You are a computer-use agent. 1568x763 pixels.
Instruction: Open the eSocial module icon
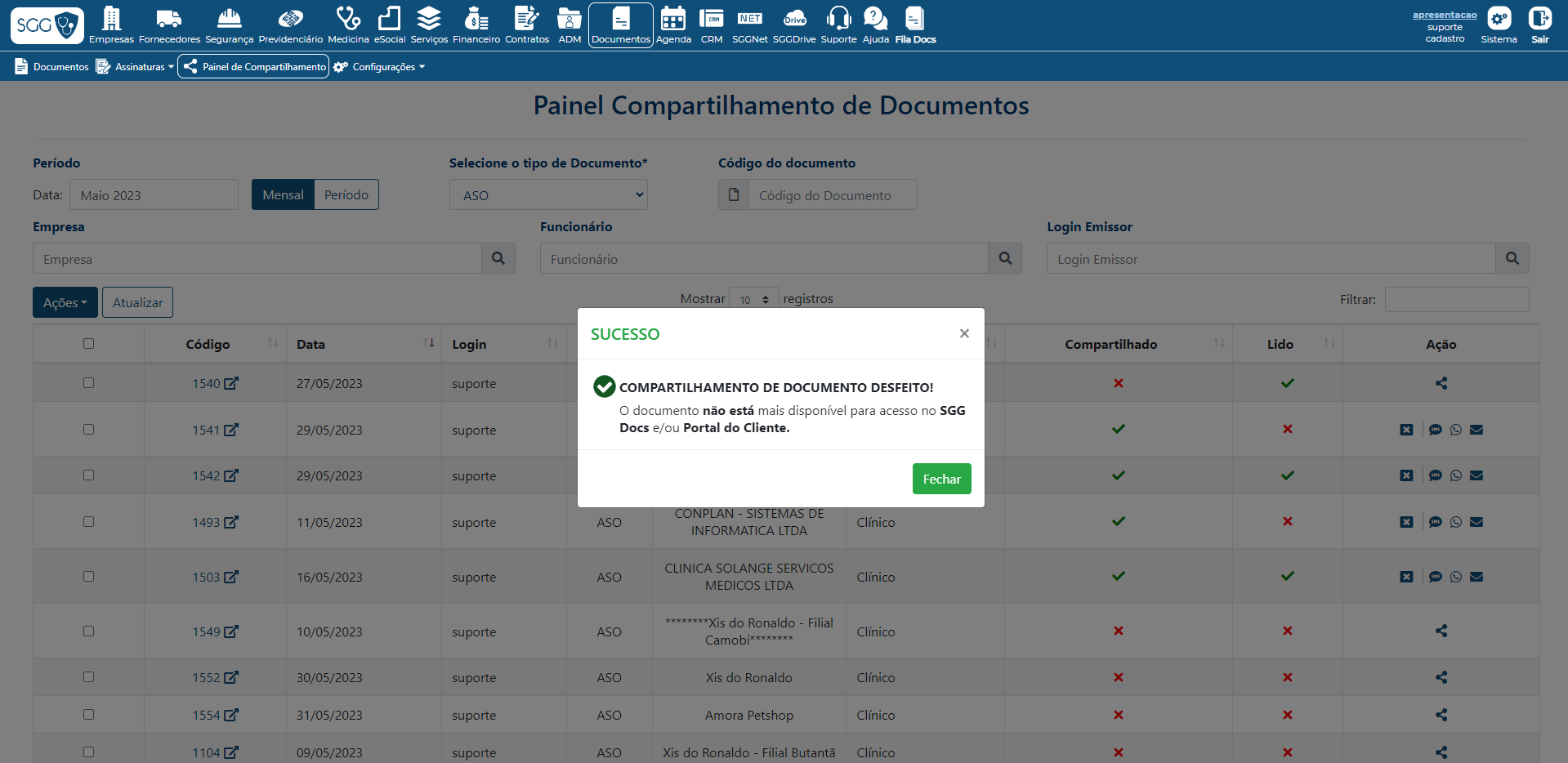390,25
